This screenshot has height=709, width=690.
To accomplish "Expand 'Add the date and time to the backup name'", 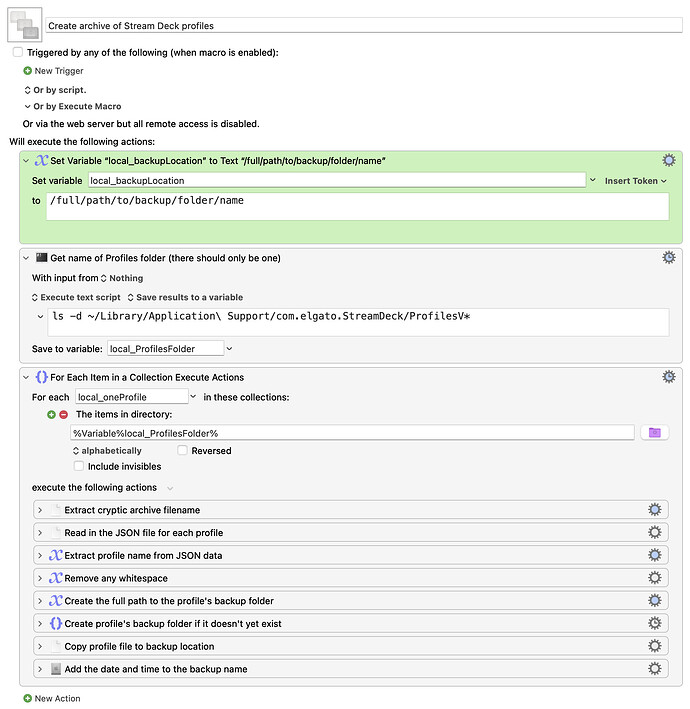I will tap(40, 669).
